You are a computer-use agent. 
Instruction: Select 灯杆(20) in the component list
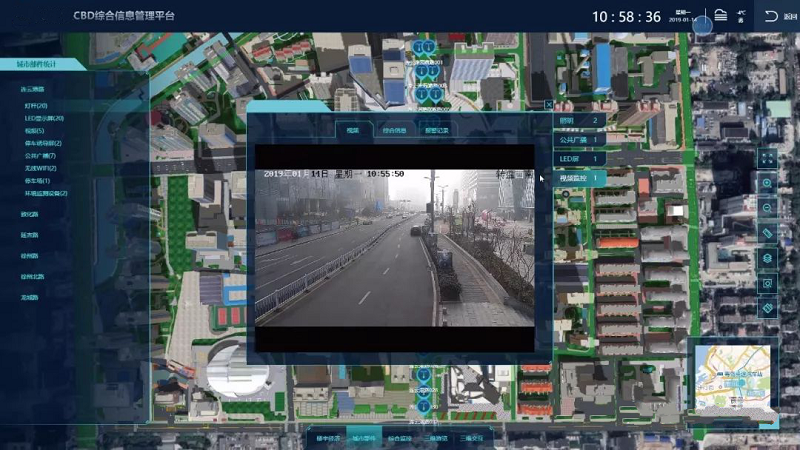pyautogui.click(x=36, y=105)
